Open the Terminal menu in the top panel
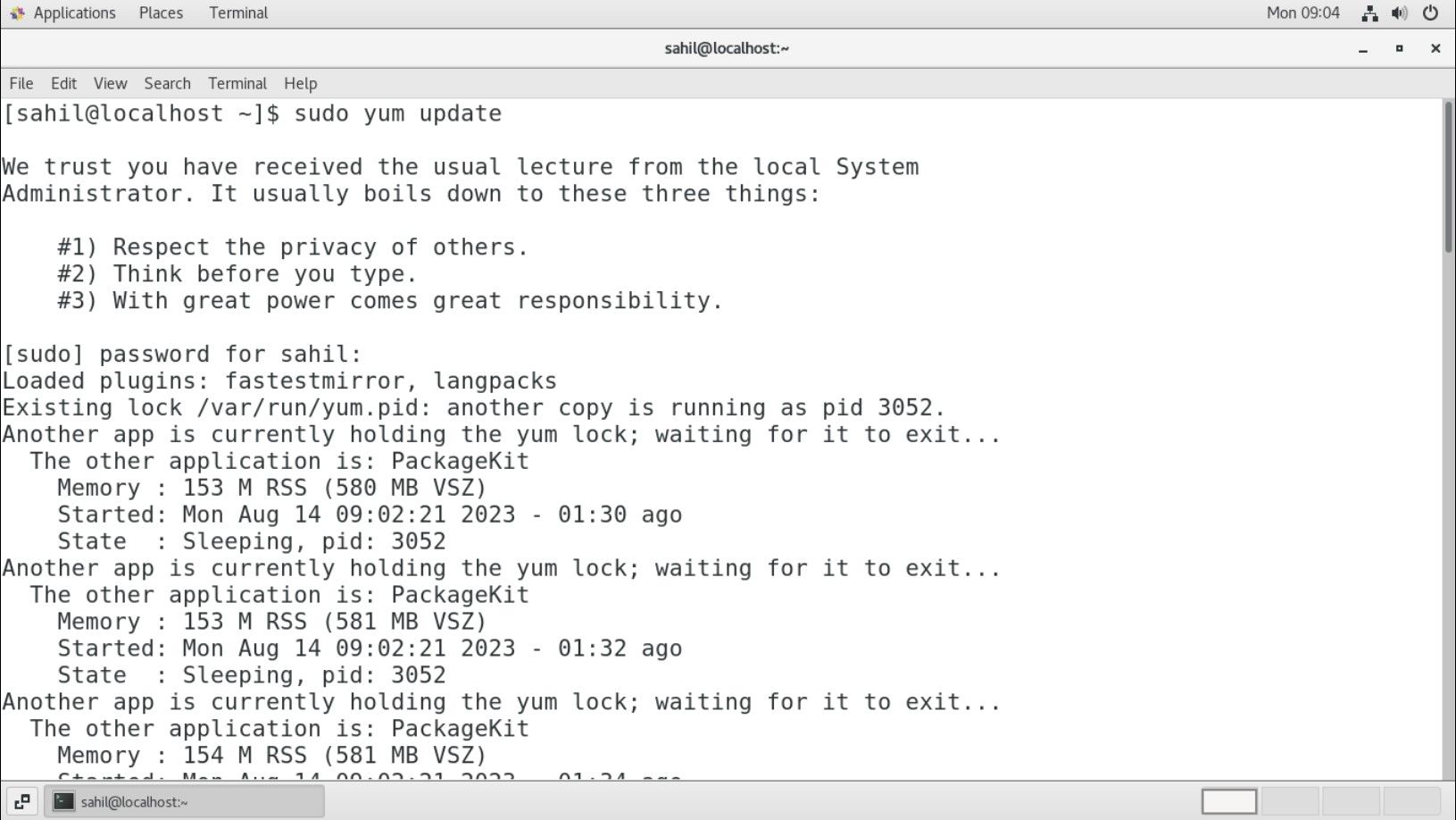This screenshot has height=820, width=1456. tap(237, 13)
